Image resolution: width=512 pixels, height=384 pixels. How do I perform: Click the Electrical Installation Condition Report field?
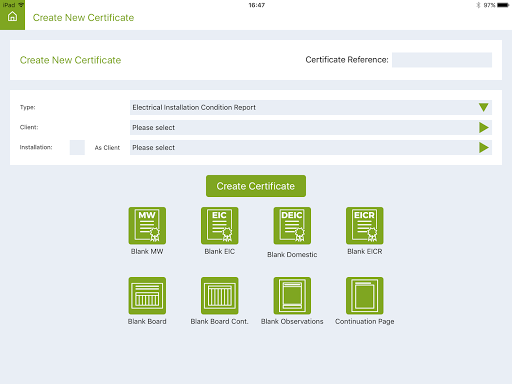point(311,107)
